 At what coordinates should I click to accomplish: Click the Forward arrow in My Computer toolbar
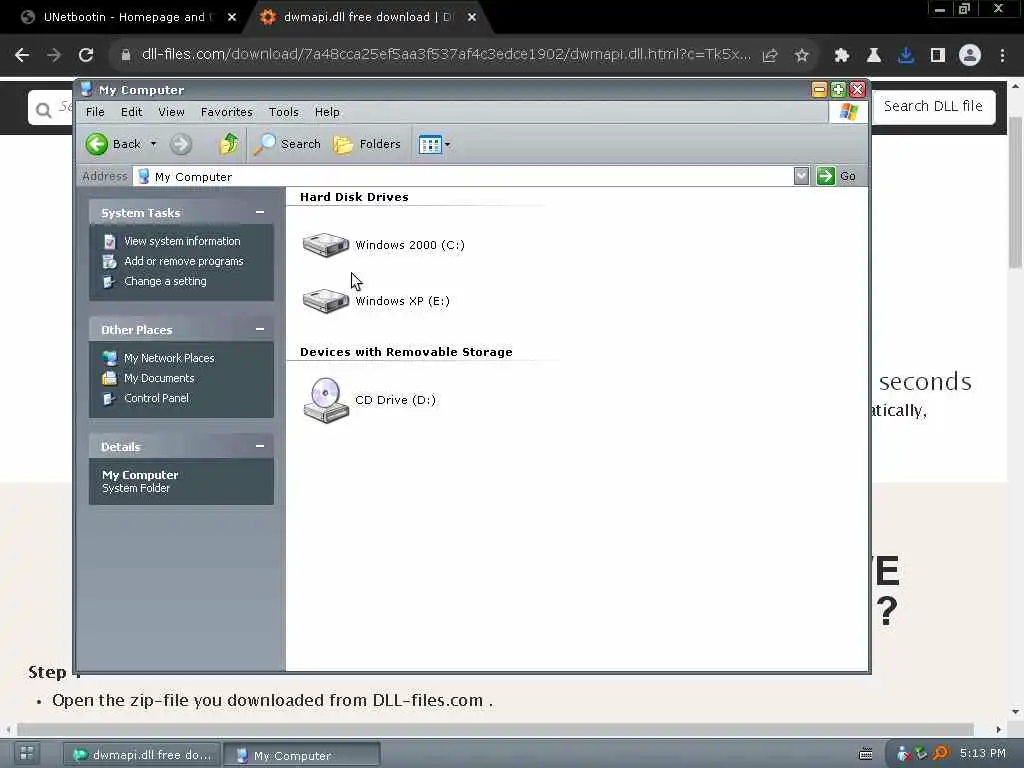[x=181, y=144]
